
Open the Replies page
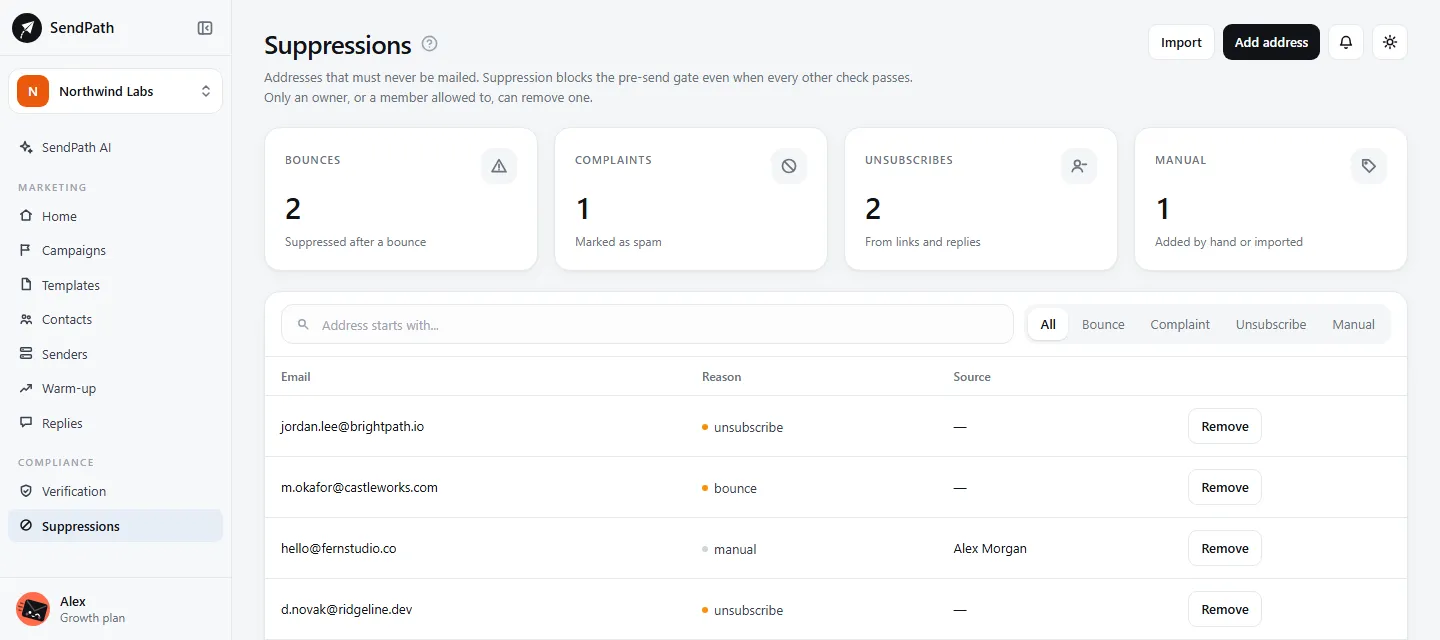click(x=115, y=423)
